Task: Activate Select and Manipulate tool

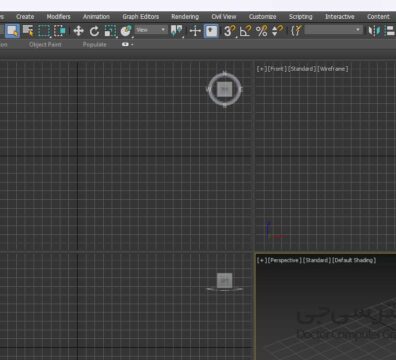Action: [x=195, y=31]
